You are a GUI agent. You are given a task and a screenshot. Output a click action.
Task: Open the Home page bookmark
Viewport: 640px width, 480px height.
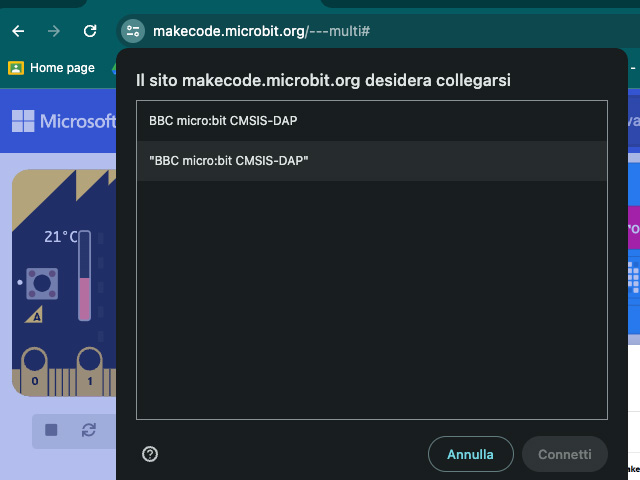52,68
